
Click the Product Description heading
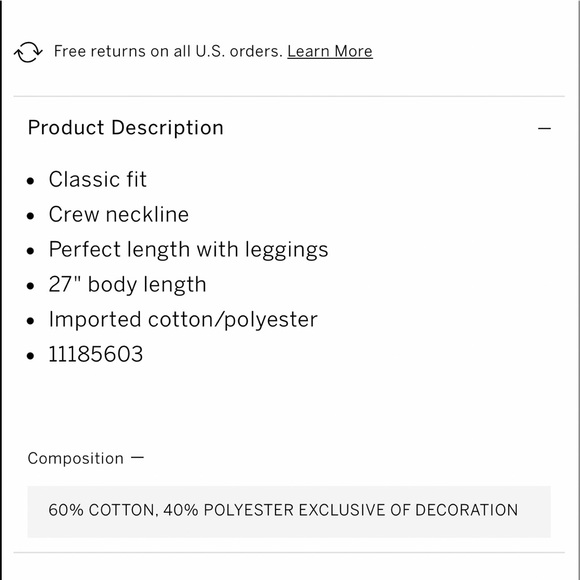click(125, 128)
